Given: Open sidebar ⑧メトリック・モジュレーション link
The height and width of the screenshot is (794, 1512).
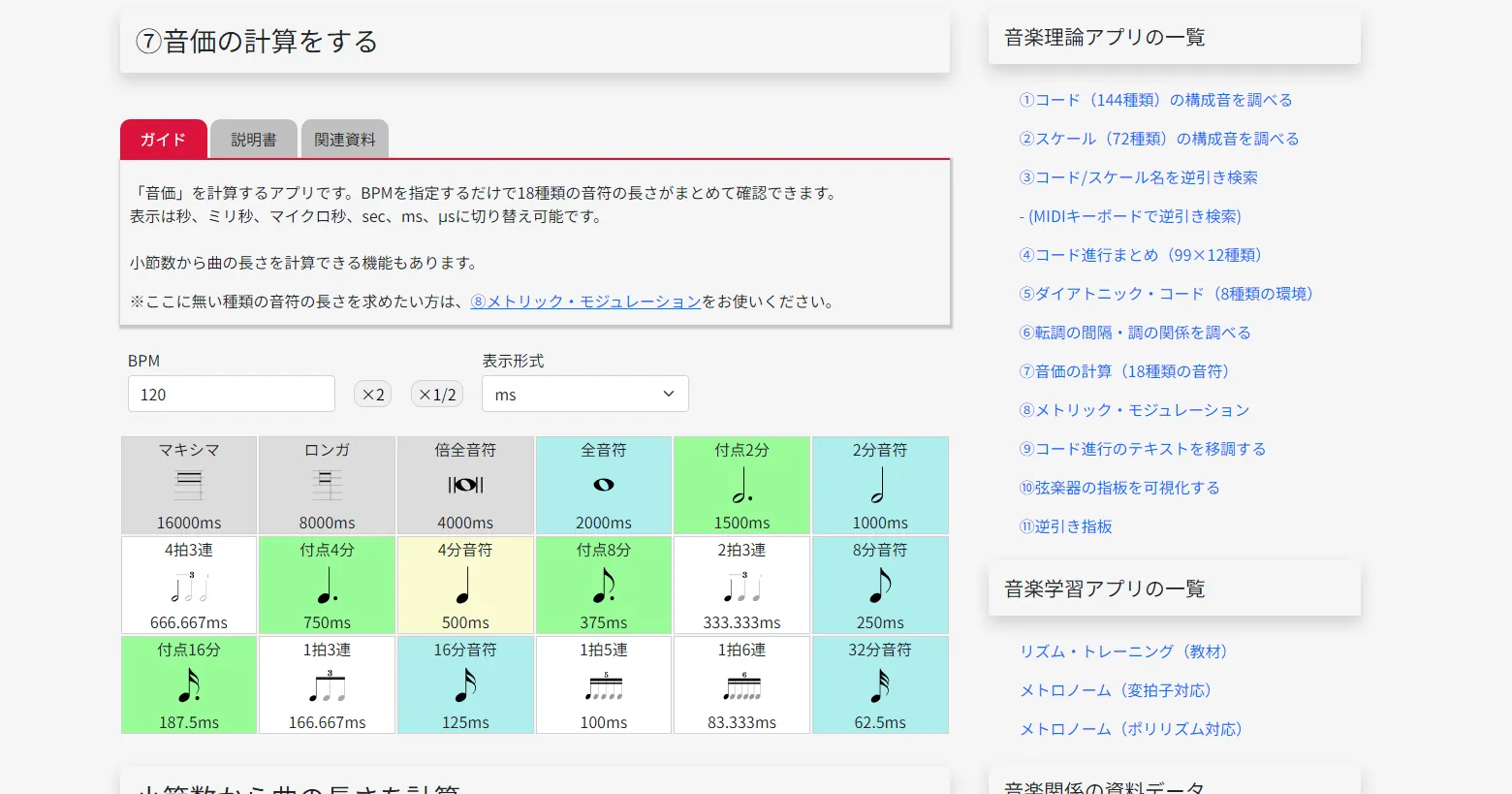Looking at the screenshot, I should [x=1134, y=410].
